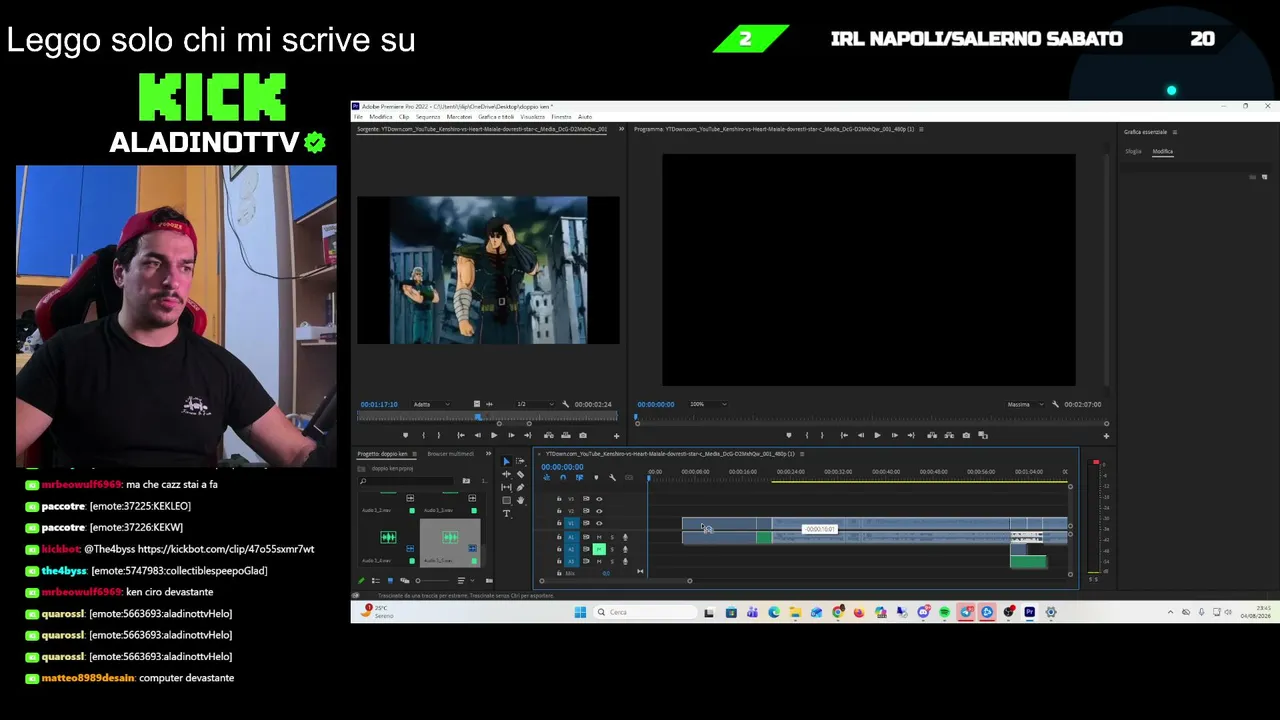Switch to Sfoglia tab in Grafica essenziale
This screenshot has height=720, width=1280.
(1133, 152)
